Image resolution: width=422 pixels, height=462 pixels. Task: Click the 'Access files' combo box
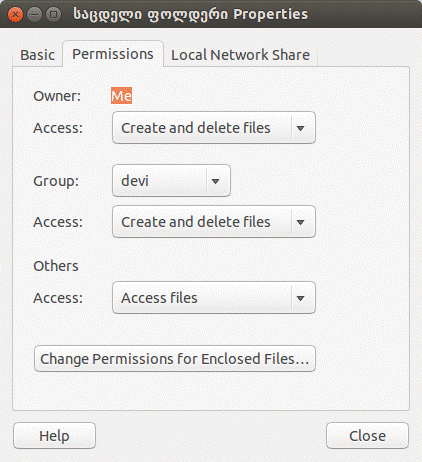(x=214, y=298)
